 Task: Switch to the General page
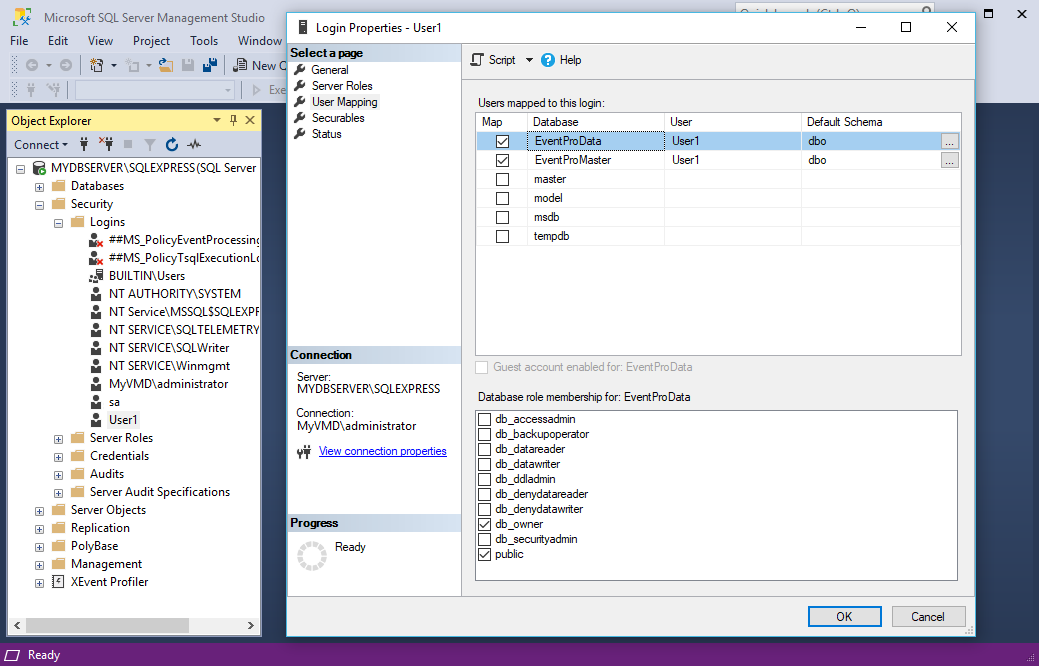330,70
